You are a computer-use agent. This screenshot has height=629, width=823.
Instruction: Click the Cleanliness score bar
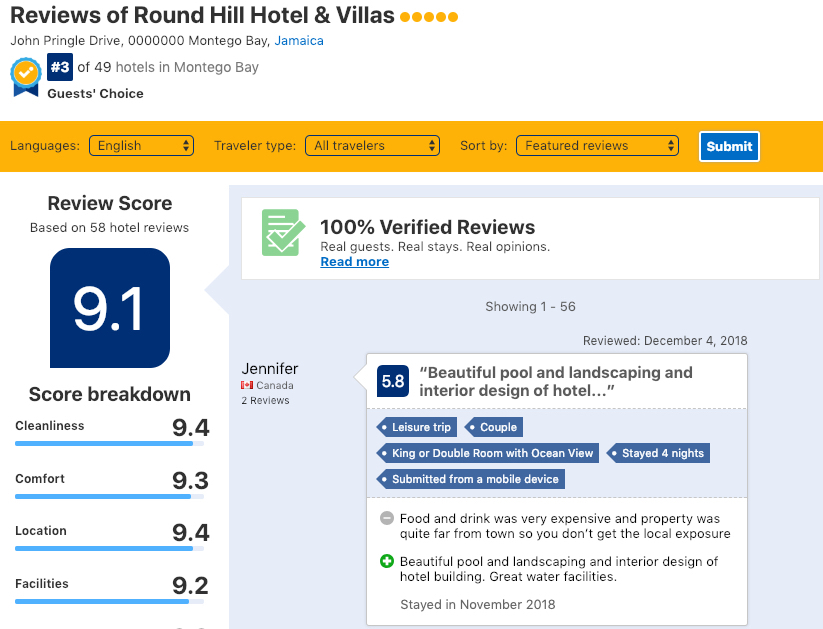pos(109,444)
